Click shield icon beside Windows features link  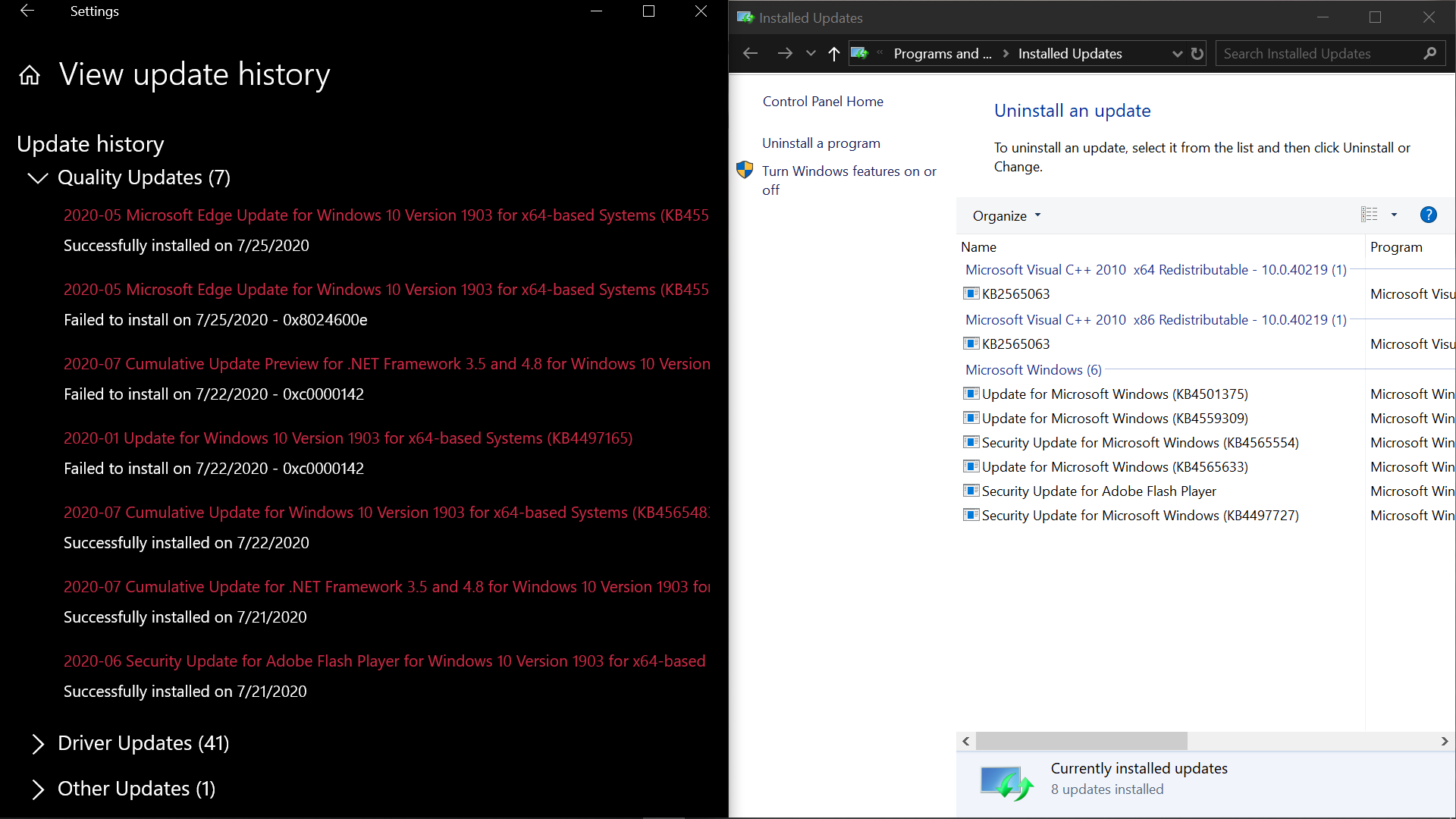click(x=745, y=170)
